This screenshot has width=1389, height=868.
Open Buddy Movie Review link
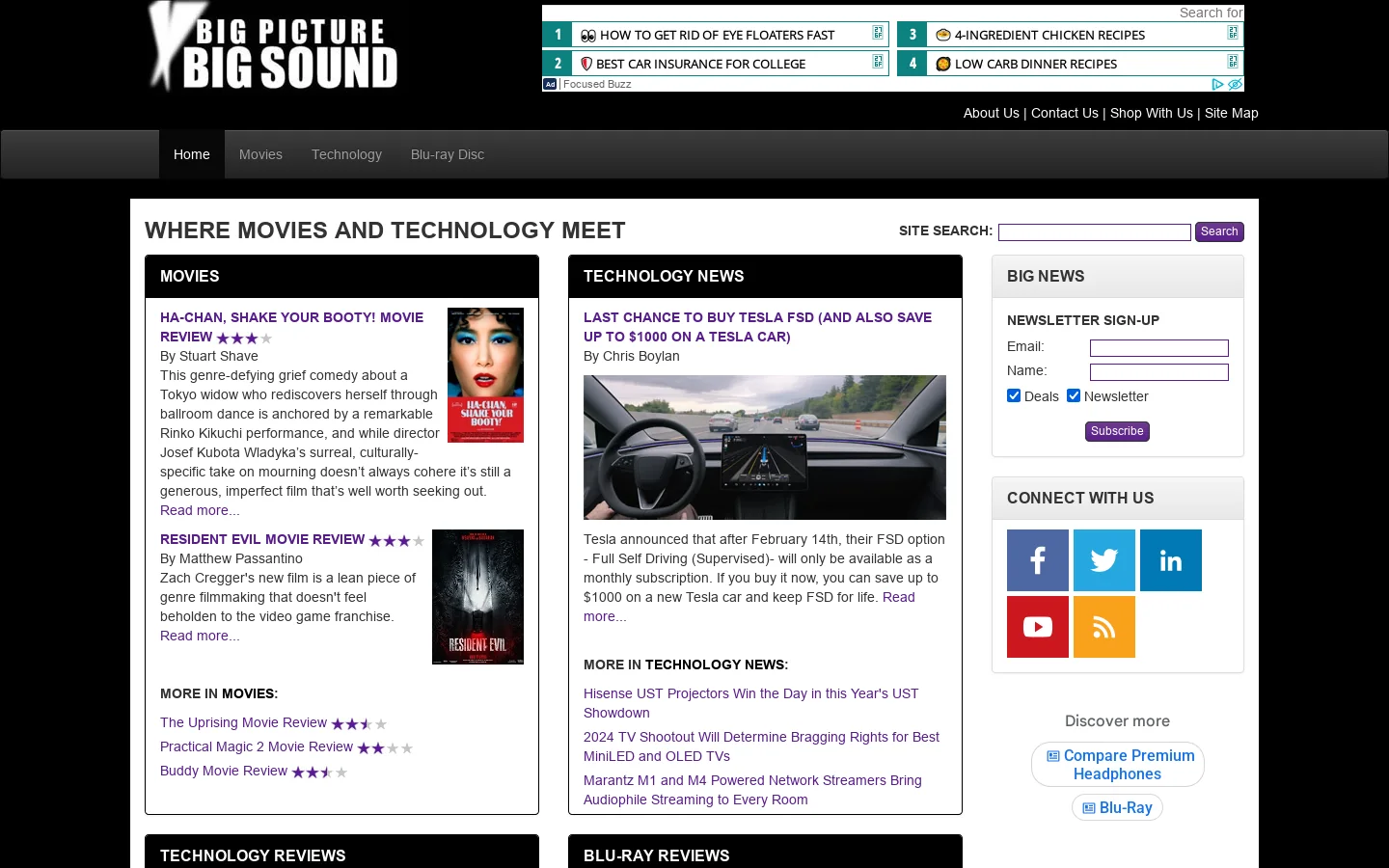224,771
